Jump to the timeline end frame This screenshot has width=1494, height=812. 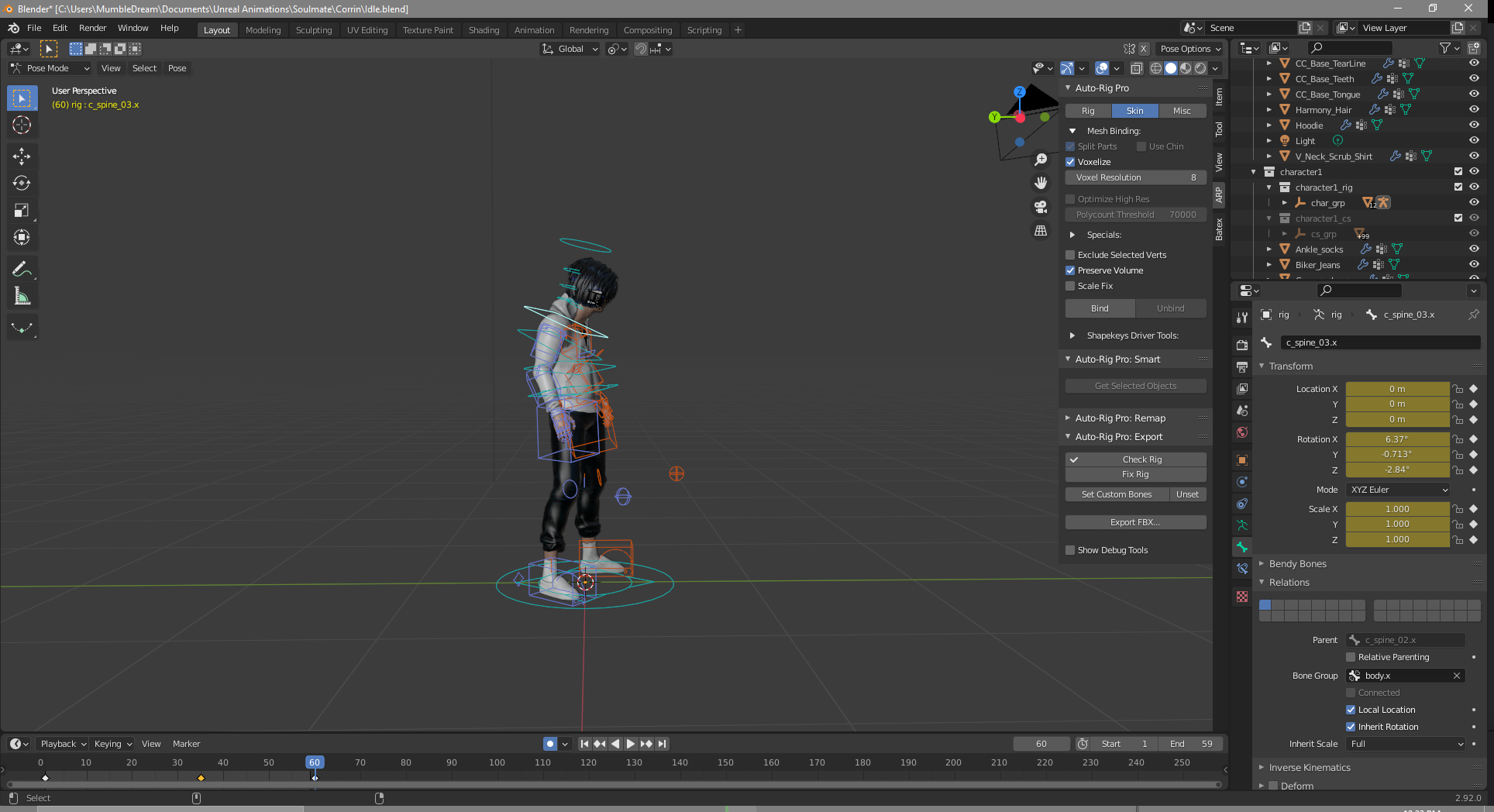tap(662, 744)
